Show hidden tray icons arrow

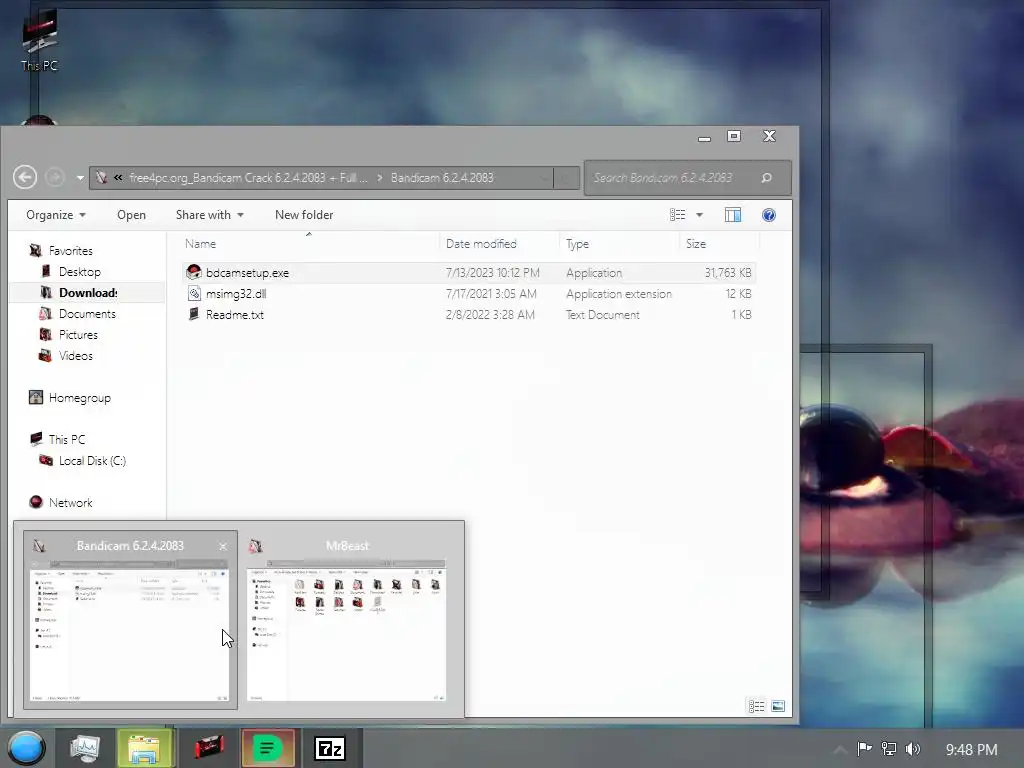pyautogui.click(x=840, y=750)
